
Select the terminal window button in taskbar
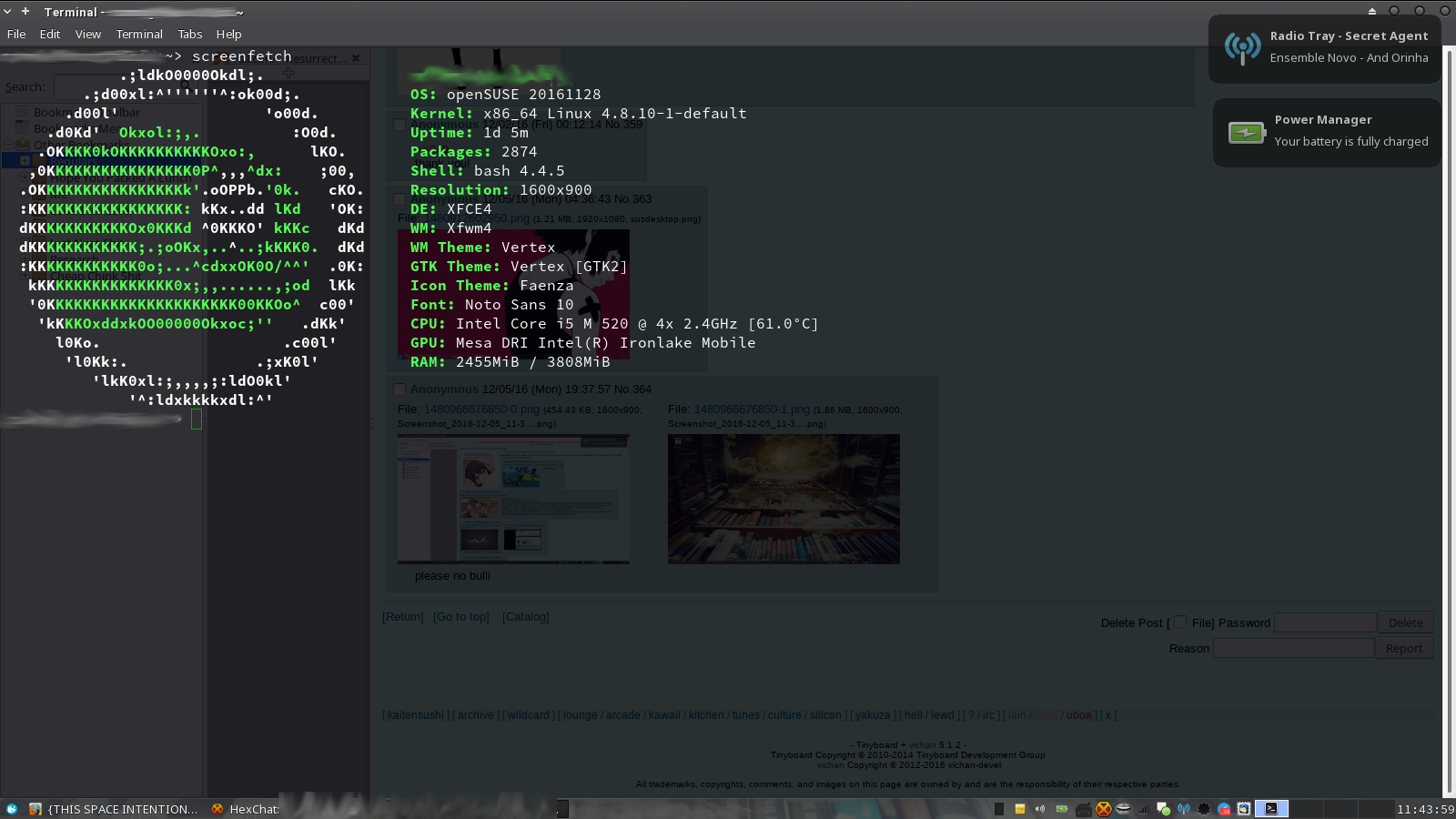[x=1271, y=809]
